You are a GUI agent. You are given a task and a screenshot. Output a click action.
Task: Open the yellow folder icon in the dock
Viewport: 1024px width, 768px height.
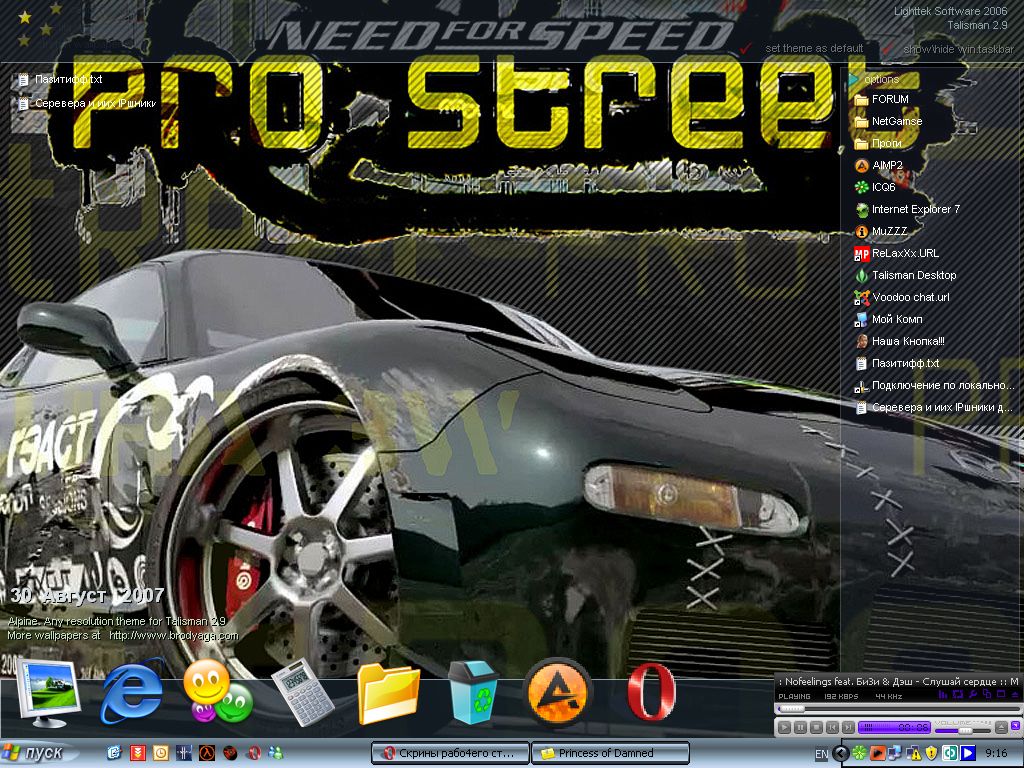tap(389, 694)
